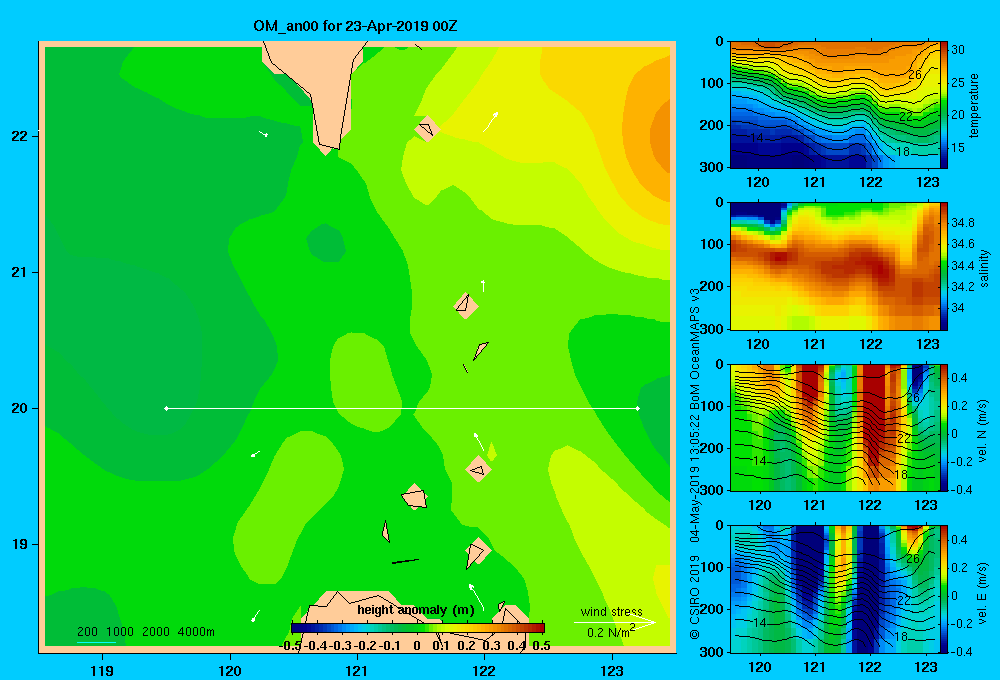Click the 18 isotherm label in the temperature panel
Screen dimensions: 1000x680
(x=902, y=152)
